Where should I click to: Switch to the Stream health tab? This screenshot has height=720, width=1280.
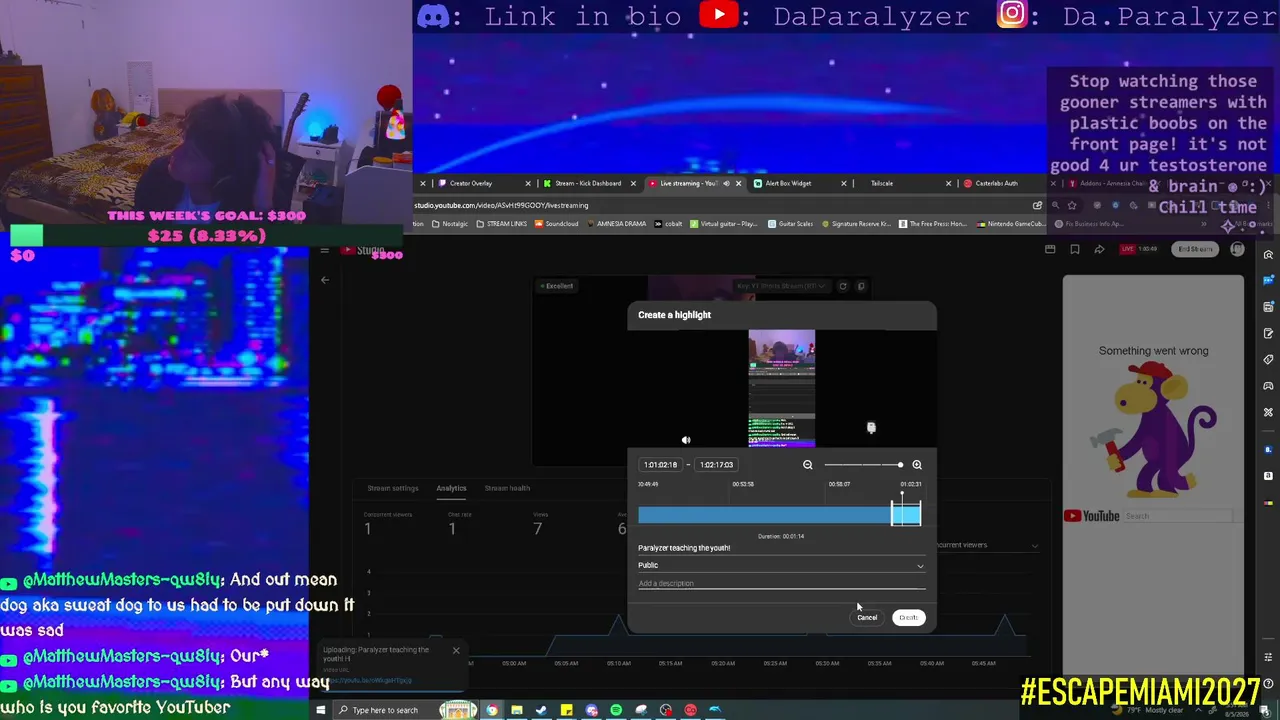coord(507,488)
